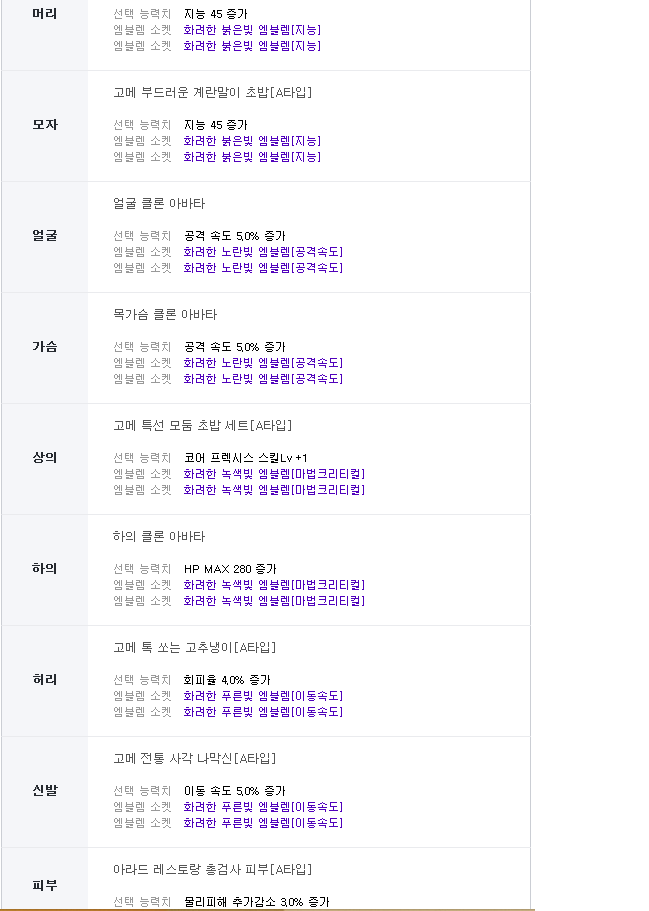Click item name 고메 부드러운 계란말이 초밥[A타입]
The image size is (649, 911).
(x=213, y=92)
